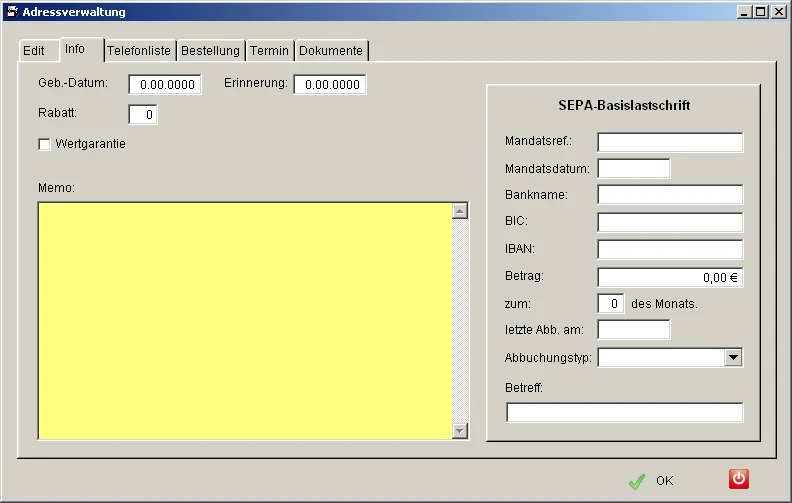This screenshot has width=792, height=503.
Task: Click the Betrag amount field
Action: pyautogui.click(x=670, y=277)
